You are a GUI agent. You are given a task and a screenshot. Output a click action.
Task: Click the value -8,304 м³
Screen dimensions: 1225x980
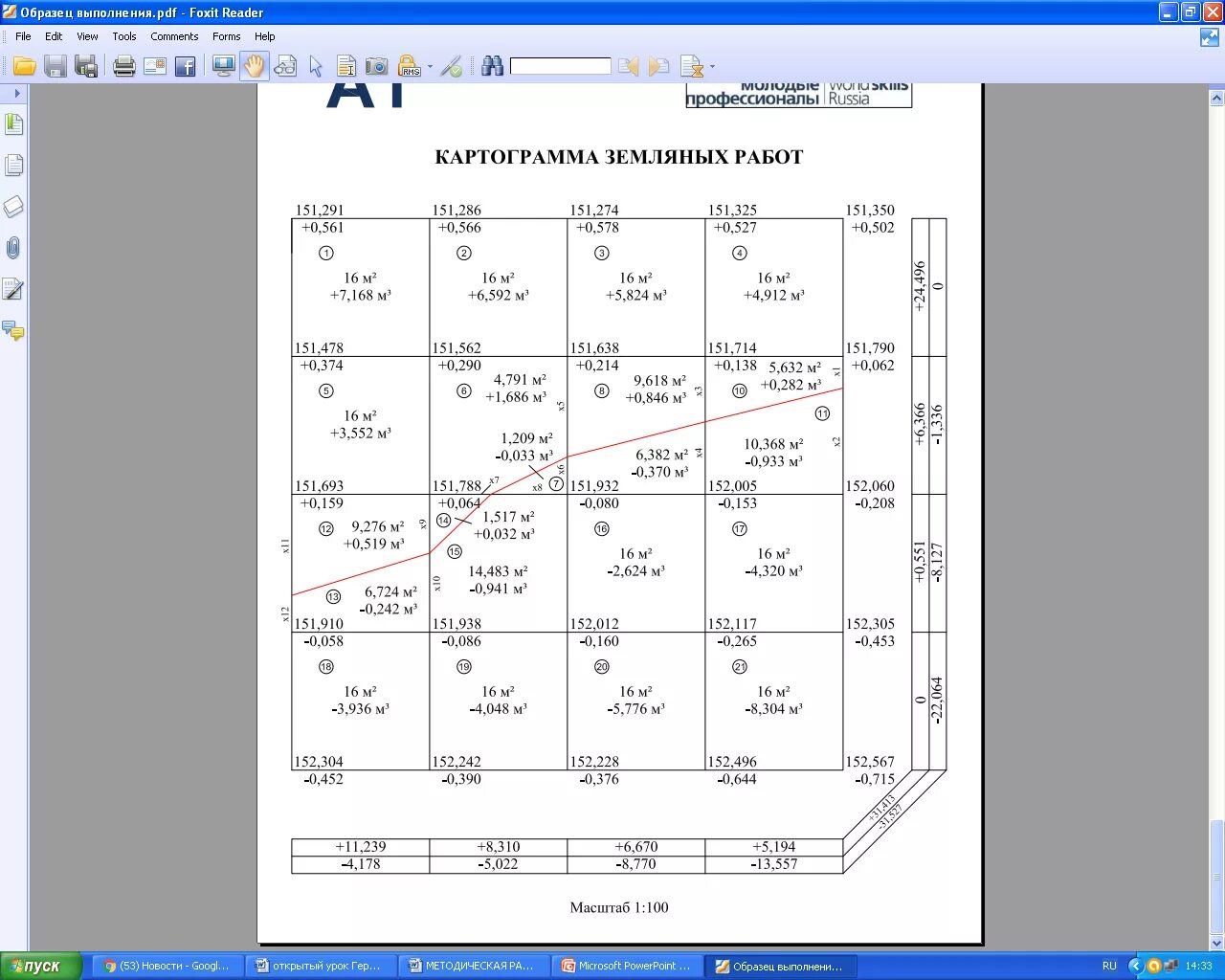pyautogui.click(x=774, y=709)
